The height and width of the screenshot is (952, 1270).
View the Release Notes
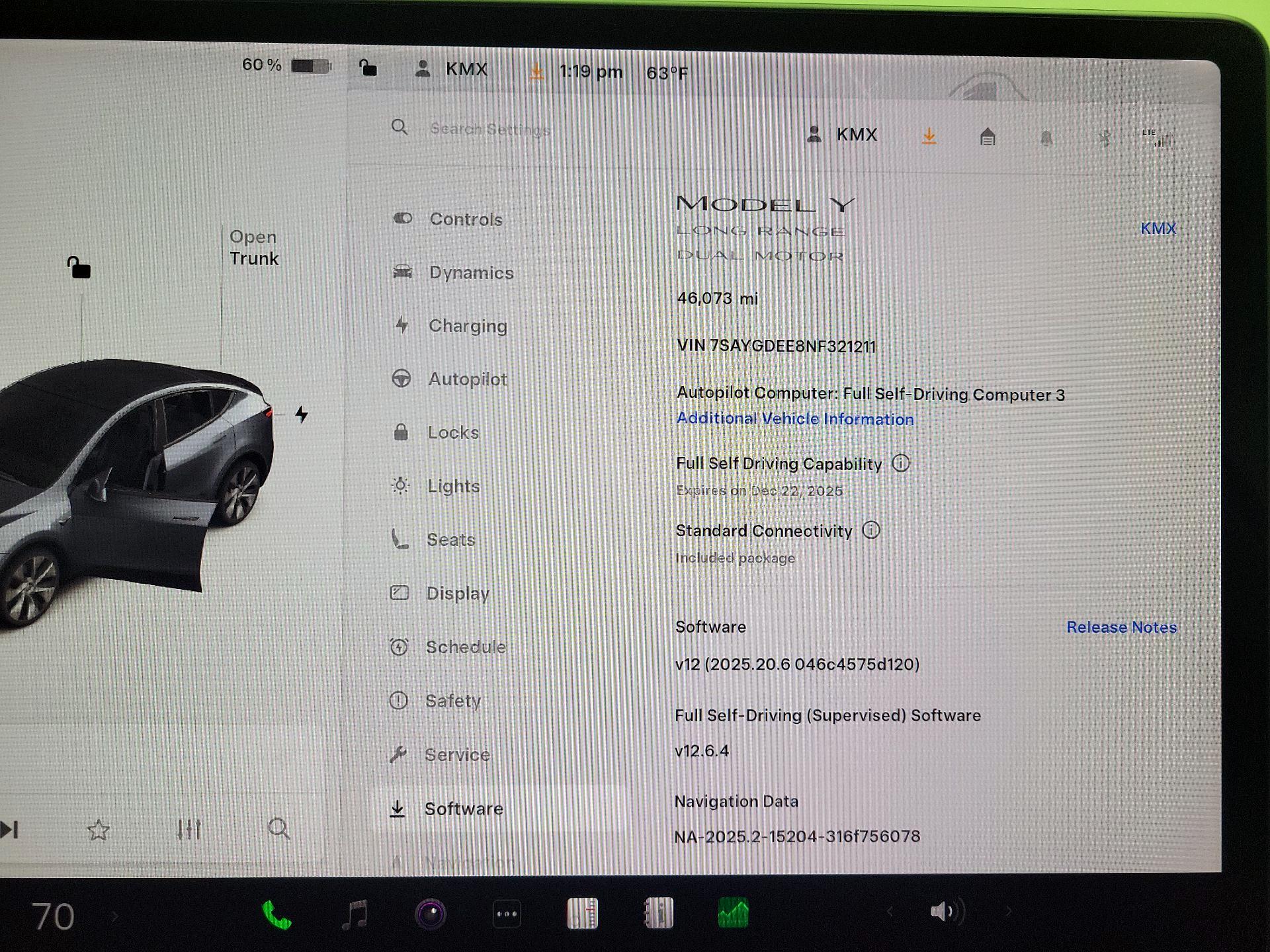click(1121, 627)
